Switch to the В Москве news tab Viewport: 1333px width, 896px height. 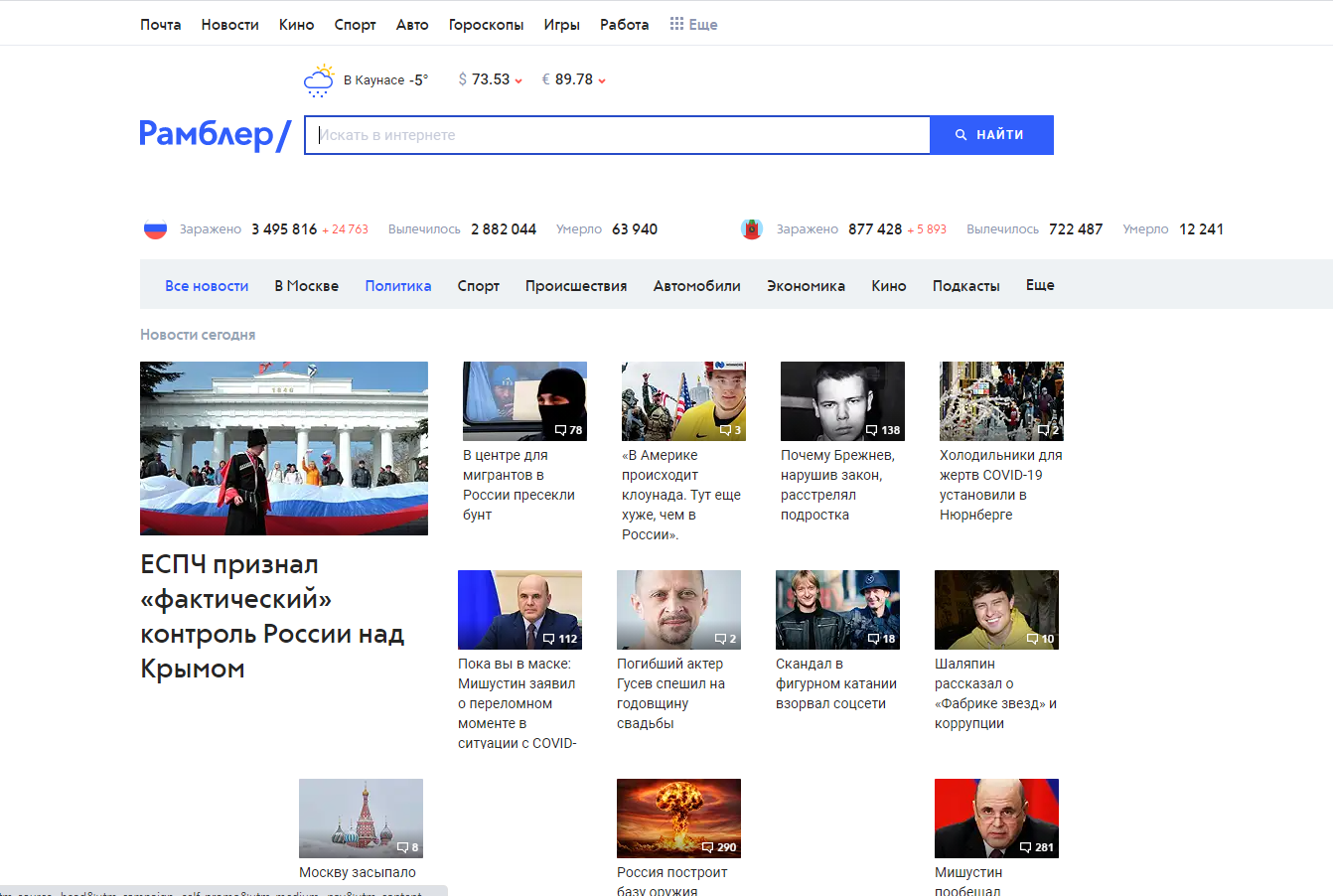(x=307, y=286)
